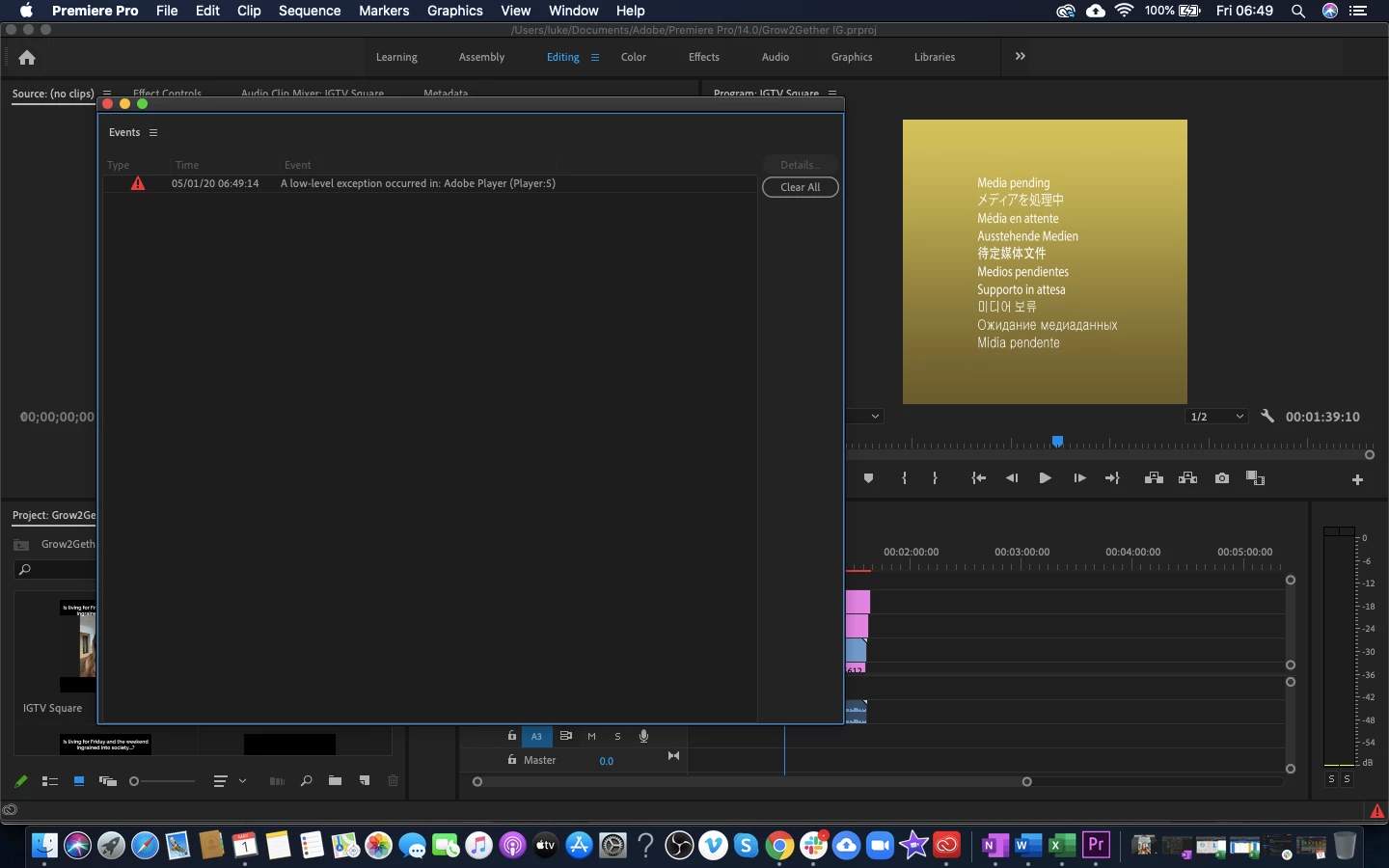Click the Lift button

click(1154, 478)
